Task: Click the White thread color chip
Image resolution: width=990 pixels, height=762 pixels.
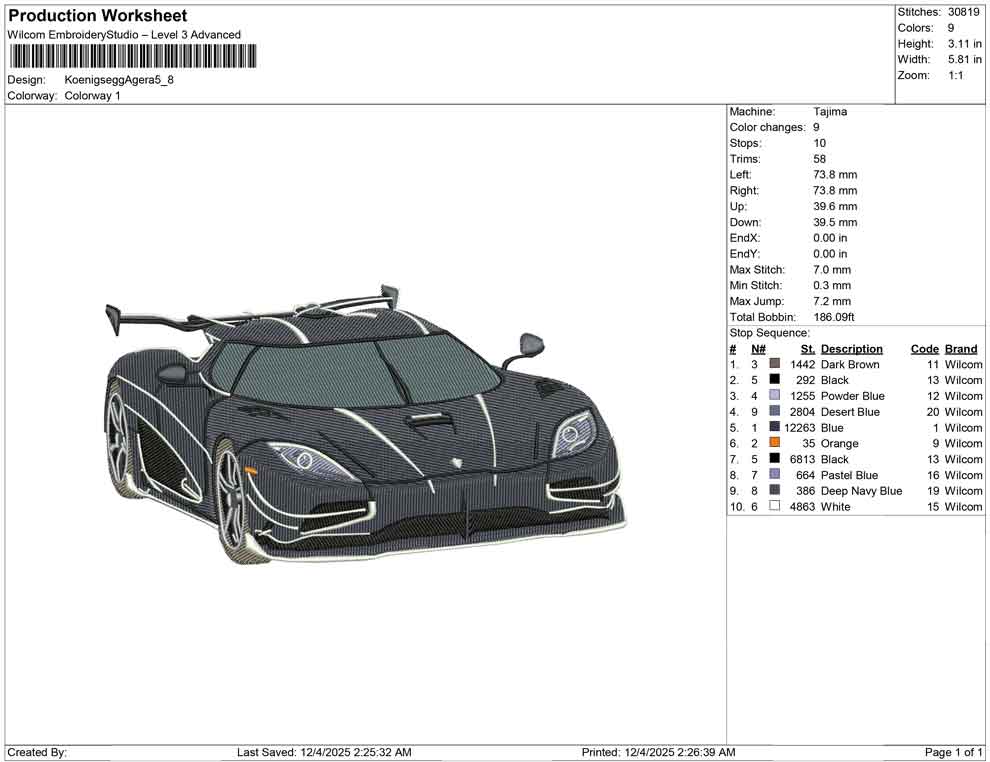Action: (773, 506)
